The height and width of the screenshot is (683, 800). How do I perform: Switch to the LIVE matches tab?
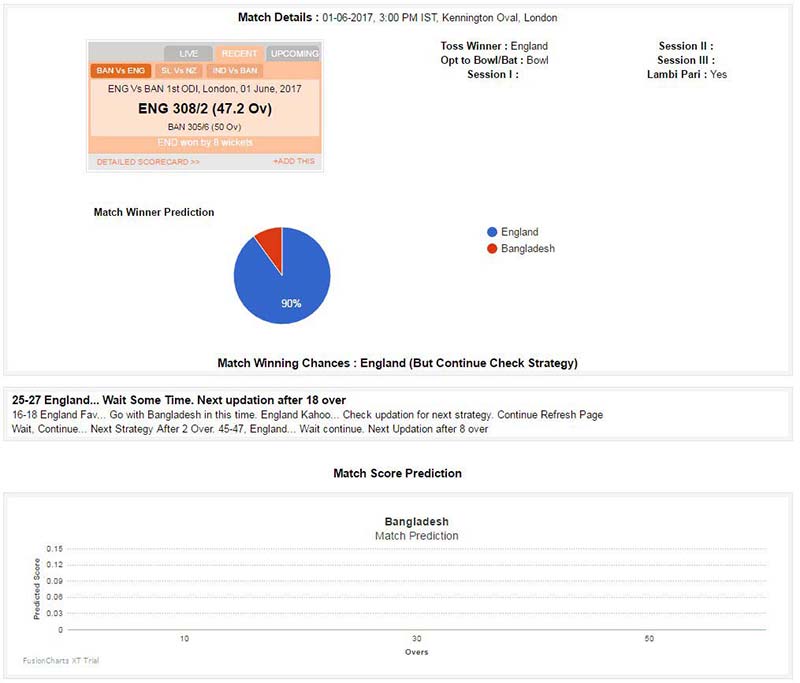pyautogui.click(x=188, y=53)
